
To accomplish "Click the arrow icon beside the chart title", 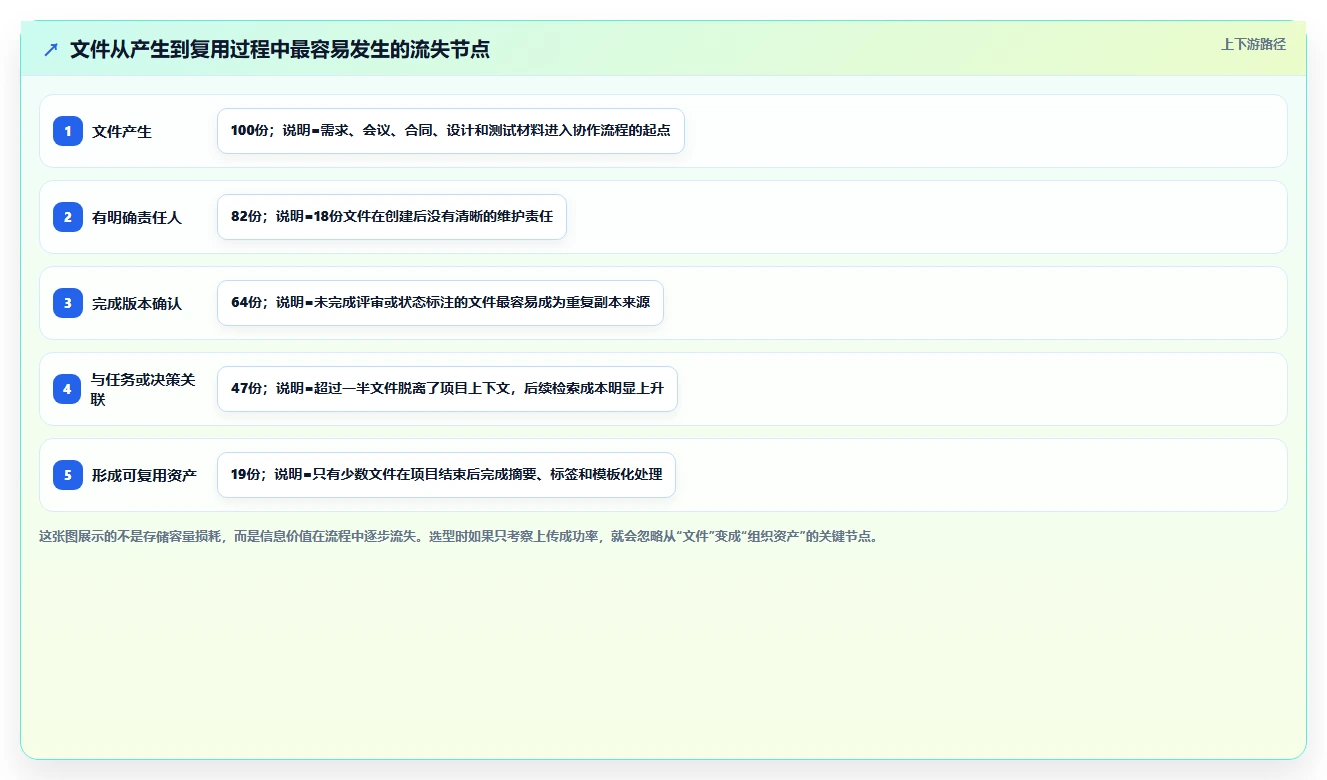I will [x=51, y=49].
